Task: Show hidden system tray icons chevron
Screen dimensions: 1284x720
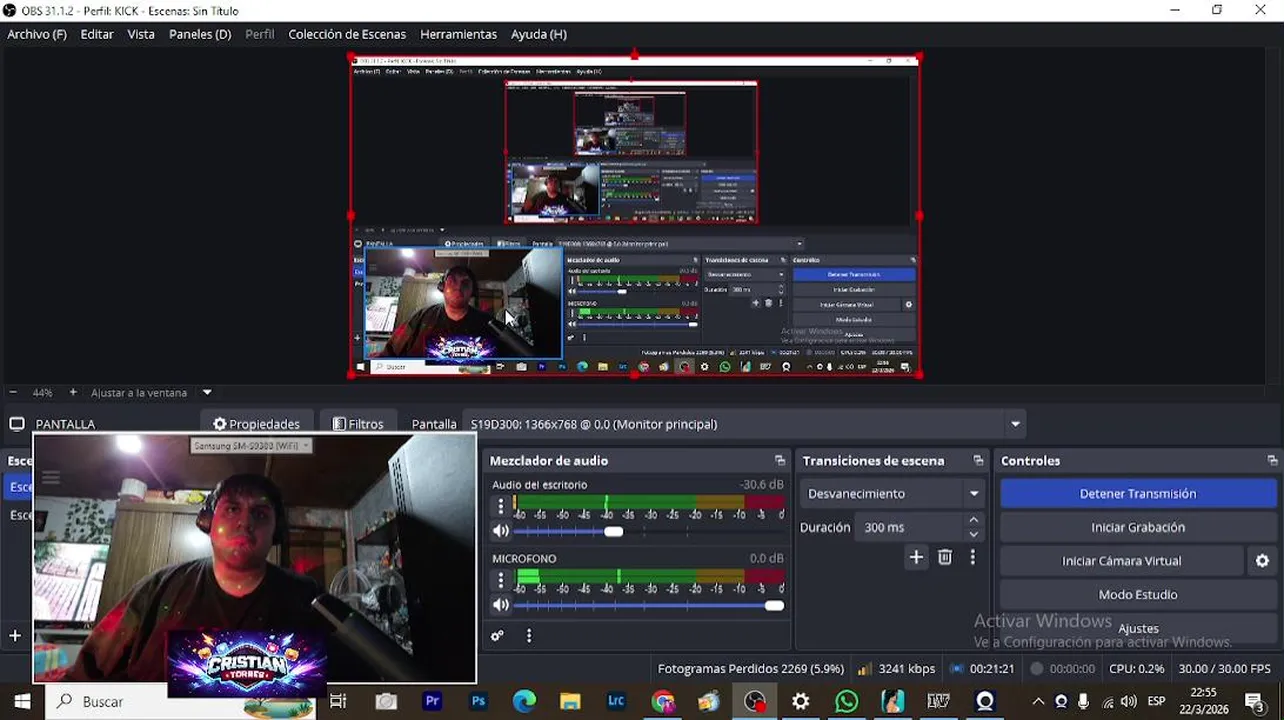Action: click(x=1038, y=701)
